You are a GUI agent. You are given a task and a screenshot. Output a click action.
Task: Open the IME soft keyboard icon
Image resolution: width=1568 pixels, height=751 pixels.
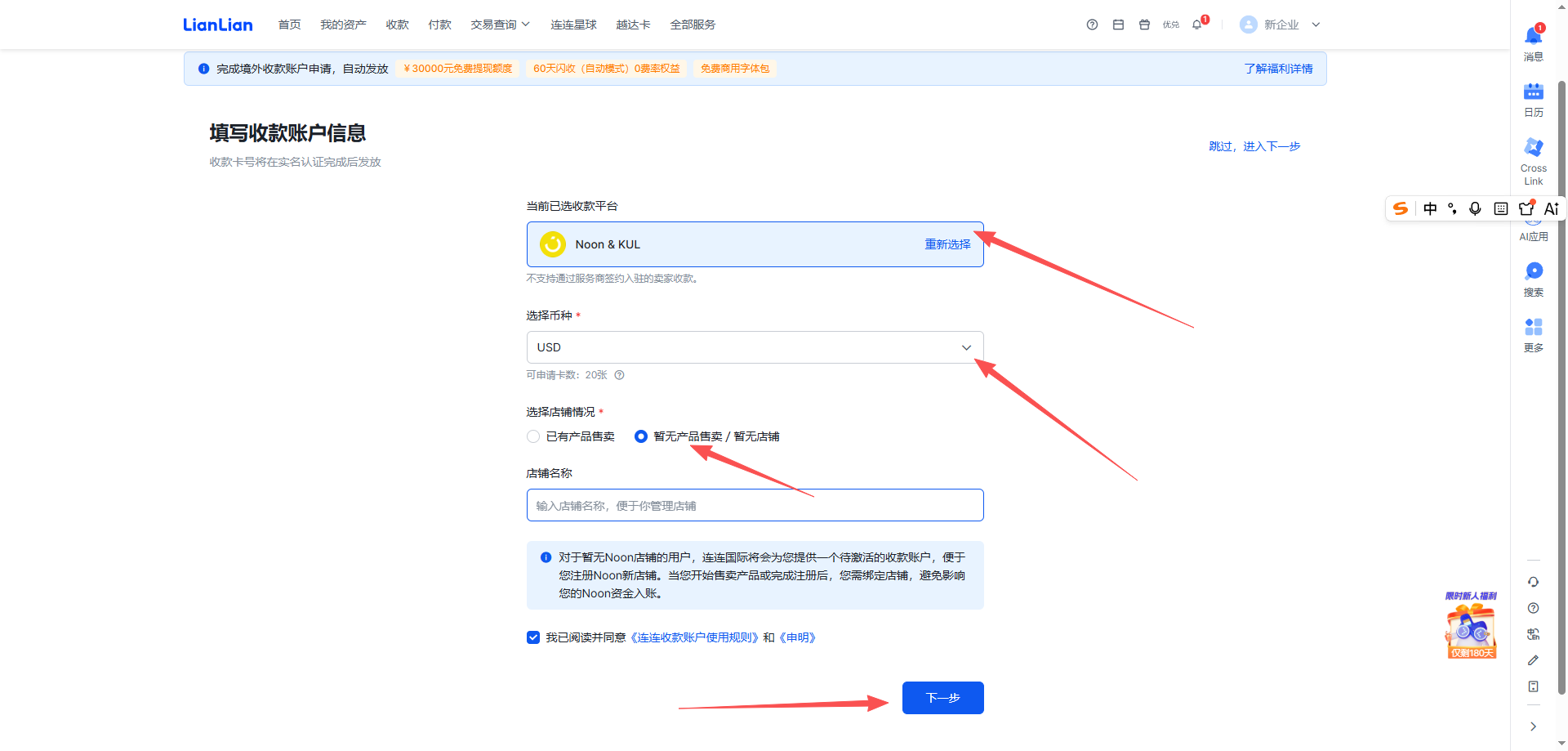click(x=1501, y=208)
